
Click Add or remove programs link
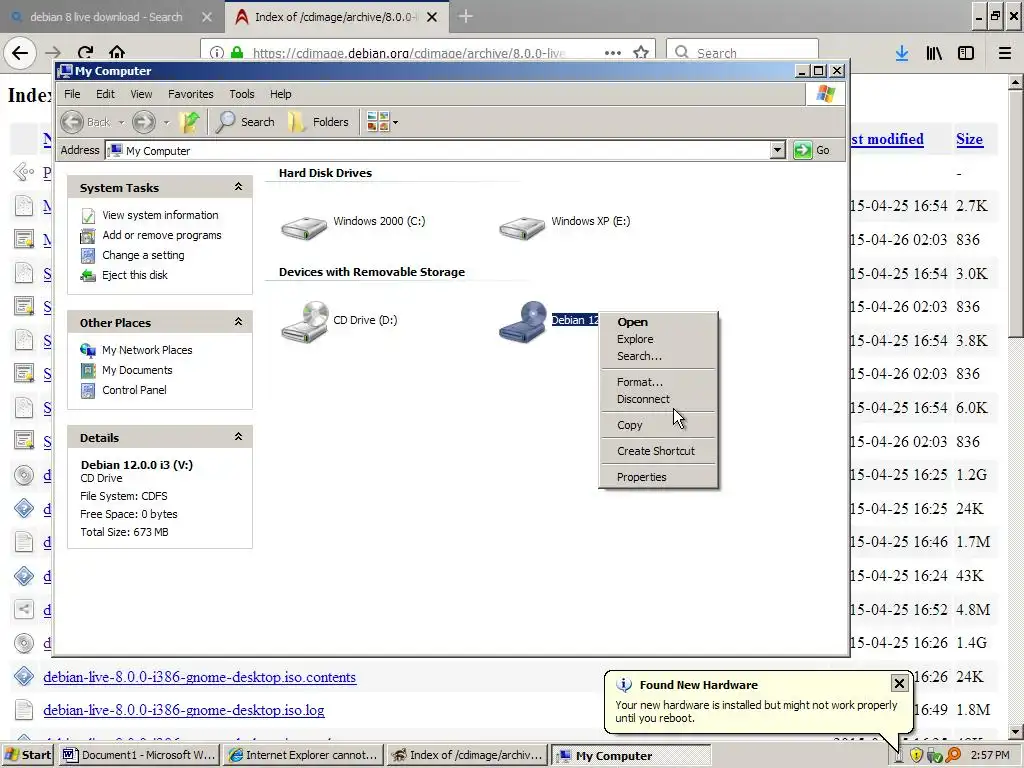tap(161, 235)
